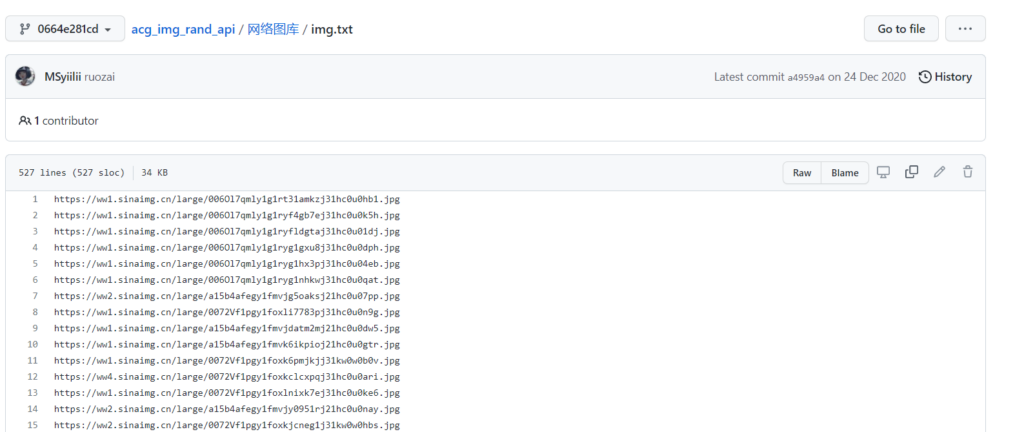This screenshot has height=432, width=1024.
Task: Copy raw contents icon
Action: (911, 172)
